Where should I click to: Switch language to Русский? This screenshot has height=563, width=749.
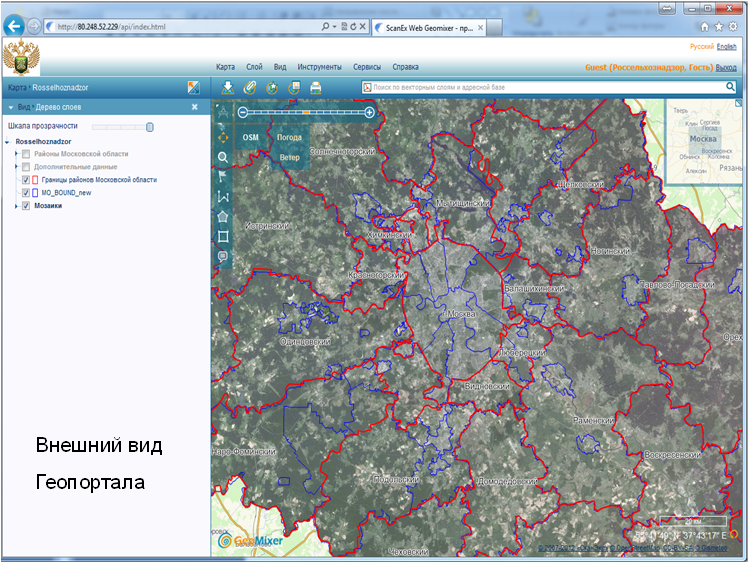(x=702, y=46)
